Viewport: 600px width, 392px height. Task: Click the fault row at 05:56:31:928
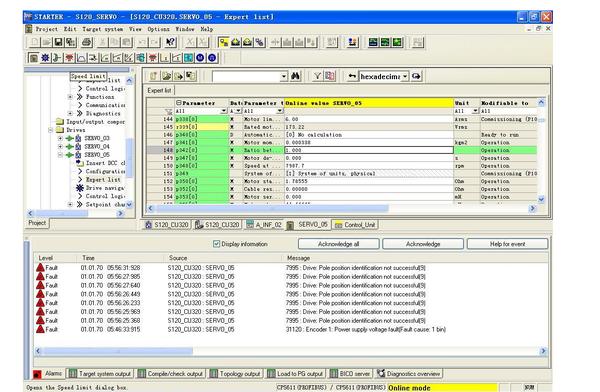(x=291, y=268)
